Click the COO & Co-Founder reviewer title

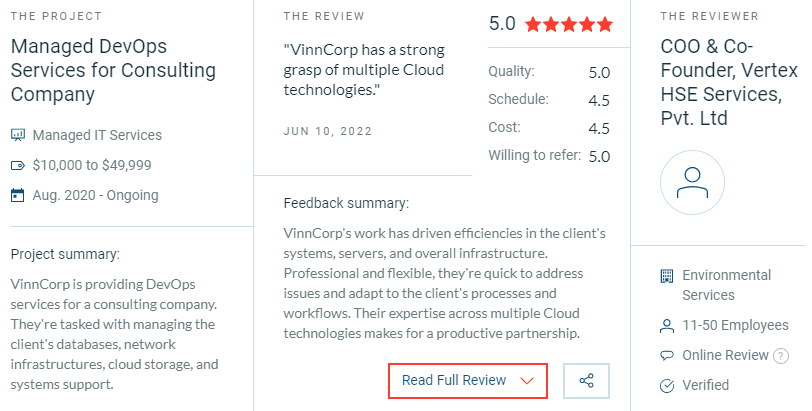[x=729, y=82]
